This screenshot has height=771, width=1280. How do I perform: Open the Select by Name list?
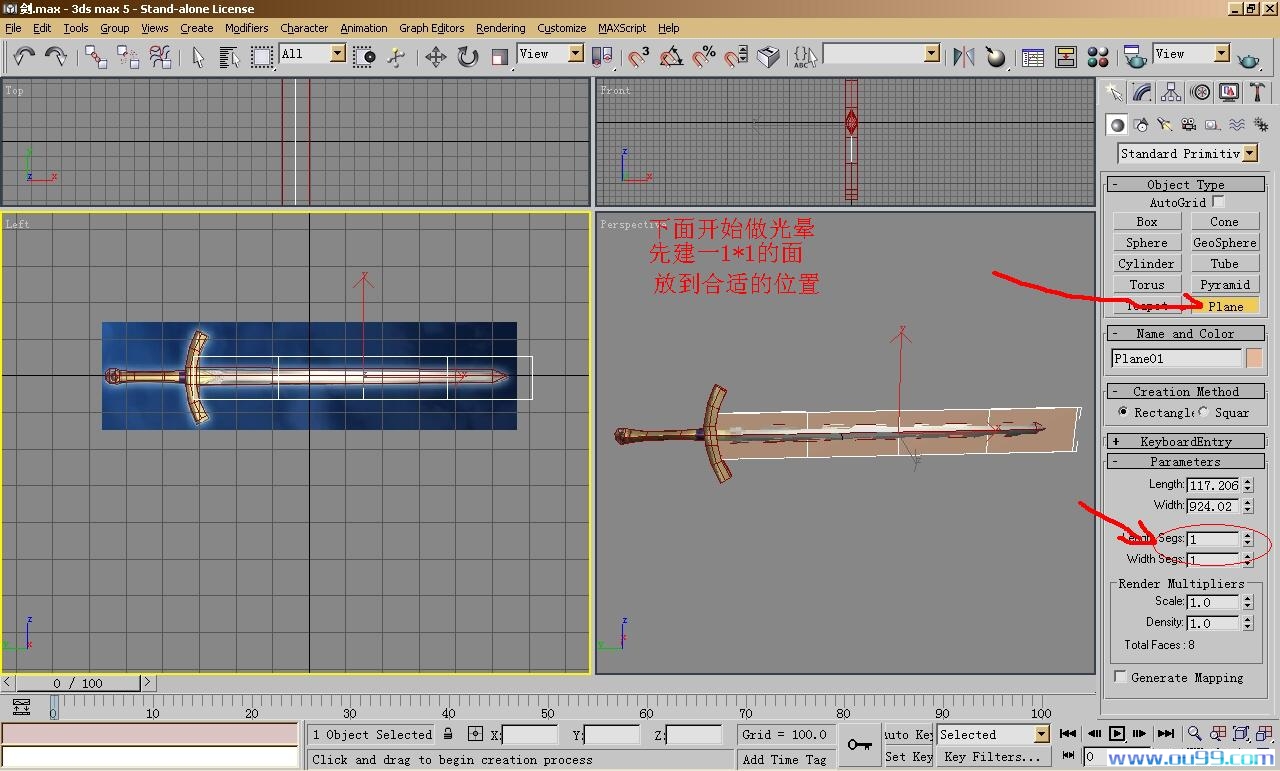tap(229, 57)
